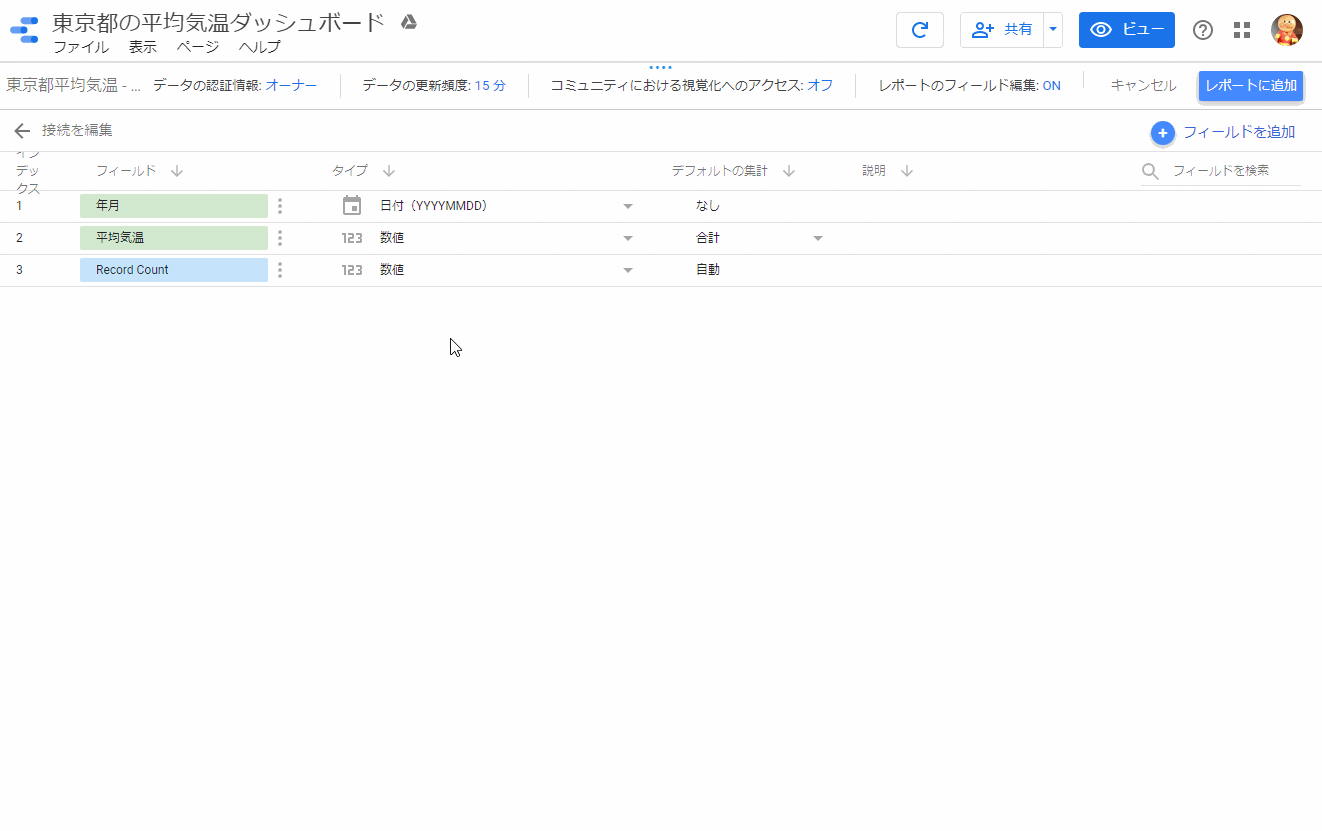Open the three-dot menu for Record Count

pos(280,269)
